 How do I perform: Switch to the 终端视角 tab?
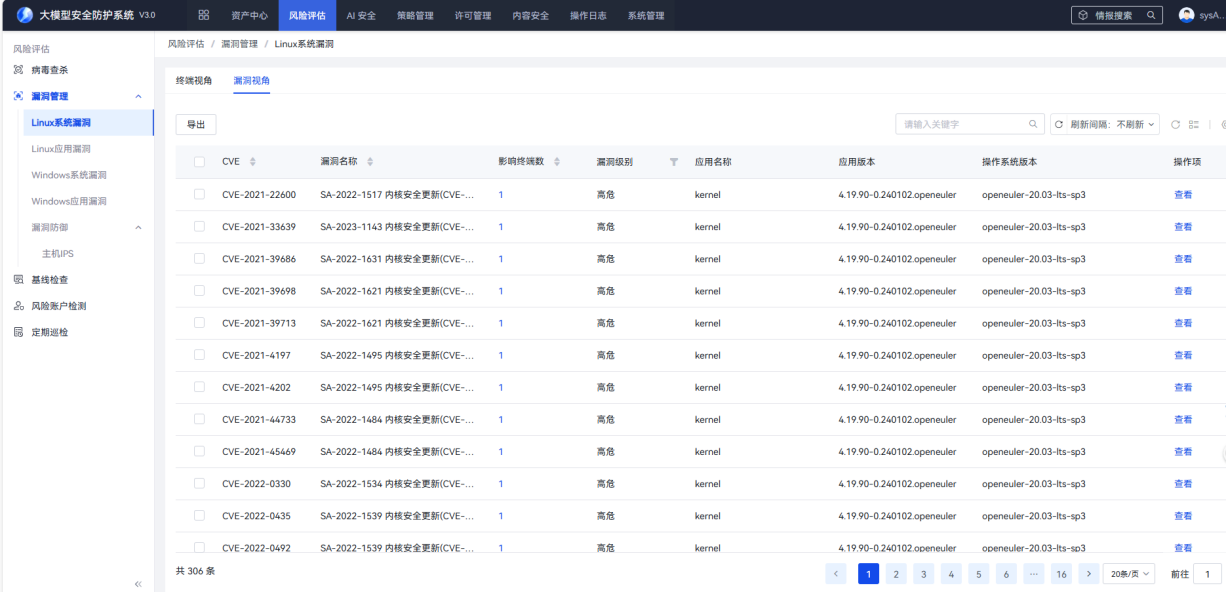pyautogui.click(x=194, y=80)
